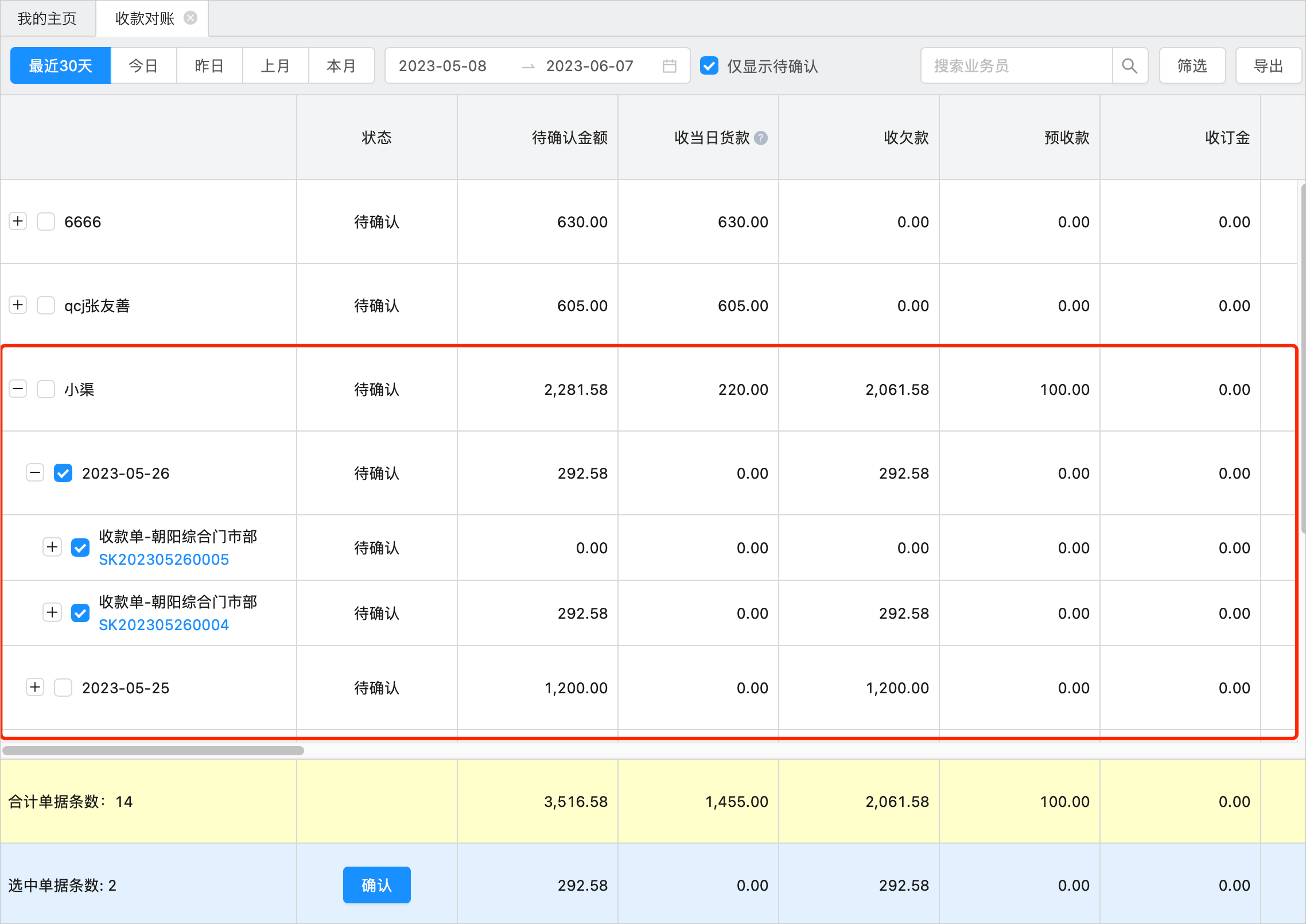Viewport: 1306px width, 924px height.
Task: Uncheck the SK202305260005 receipt checkbox
Action: point(80,548)
